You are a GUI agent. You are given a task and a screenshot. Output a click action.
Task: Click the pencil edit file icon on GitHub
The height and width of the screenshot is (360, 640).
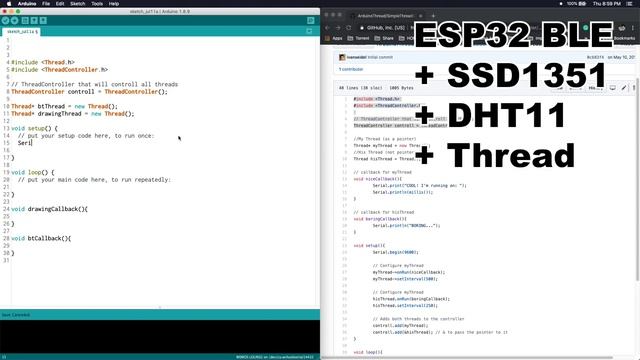pyautogui.click(x=624, y=88)
